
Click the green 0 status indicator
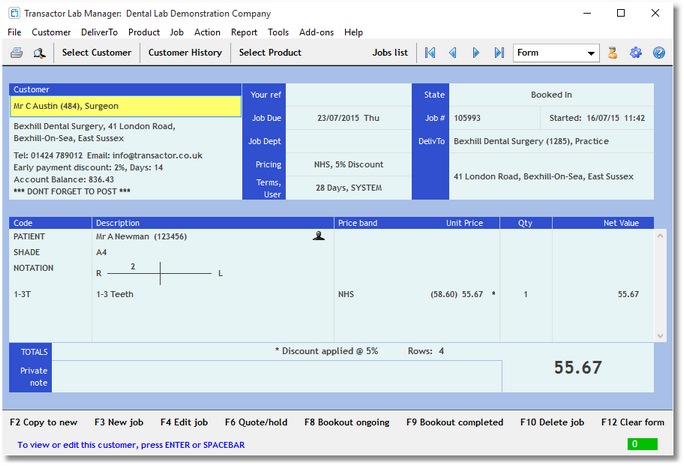click(x=642, y=444)
